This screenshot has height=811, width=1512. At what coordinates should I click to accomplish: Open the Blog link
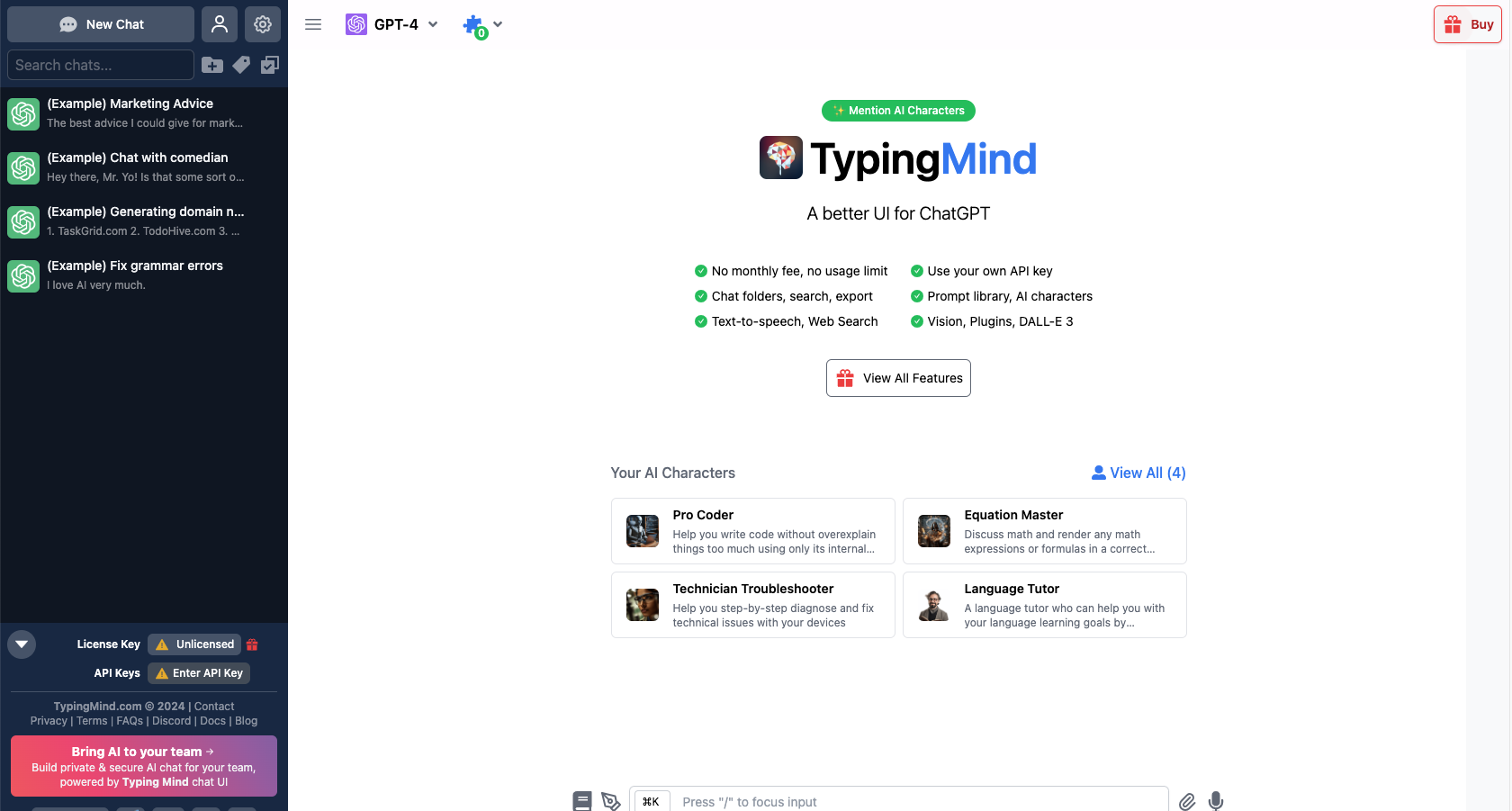point(247,721)
